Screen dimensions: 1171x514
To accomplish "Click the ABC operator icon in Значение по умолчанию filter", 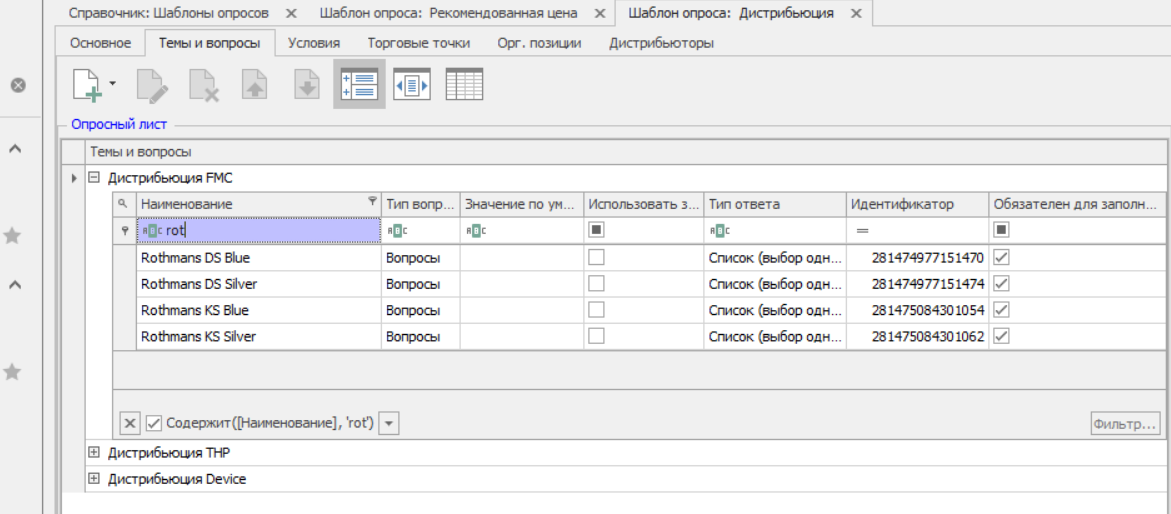I will click(x=476, y=231).
